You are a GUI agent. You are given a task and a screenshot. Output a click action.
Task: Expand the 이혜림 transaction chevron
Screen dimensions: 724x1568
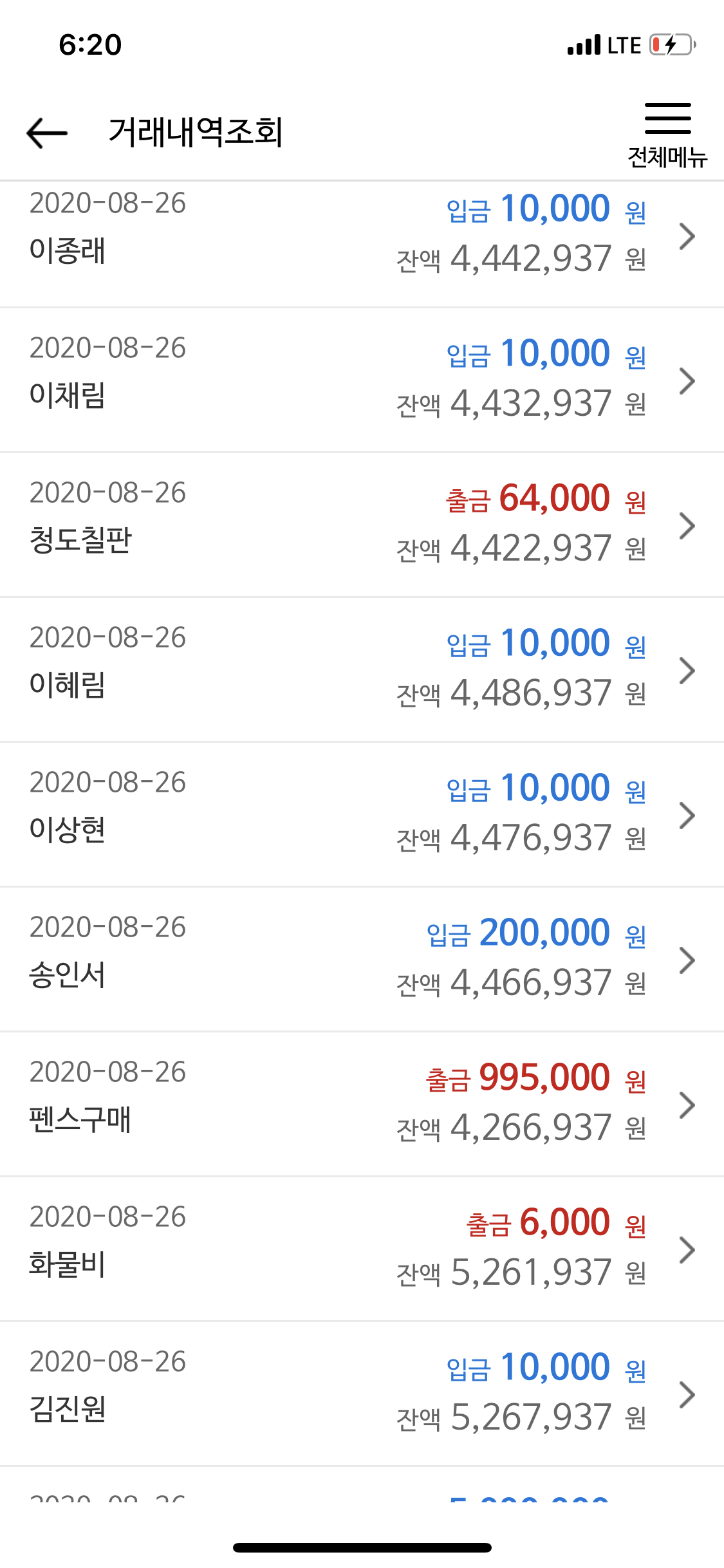(x=687, y=671)
